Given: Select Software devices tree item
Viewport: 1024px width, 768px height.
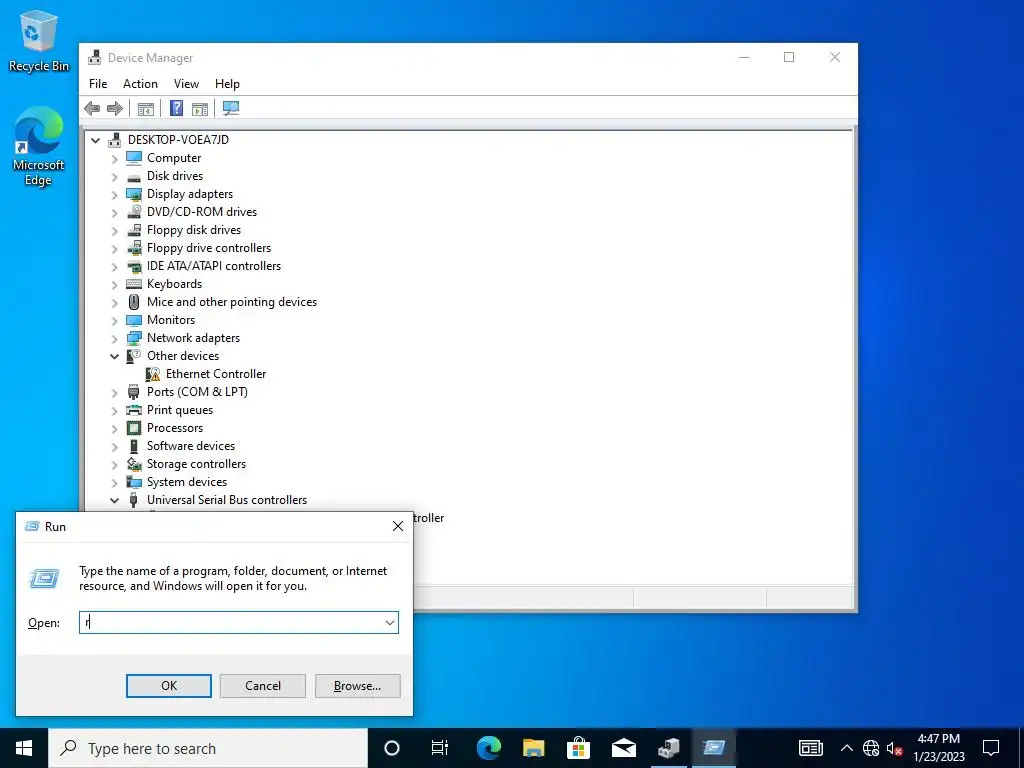Looking at the screenshot, I should point(191,446).
